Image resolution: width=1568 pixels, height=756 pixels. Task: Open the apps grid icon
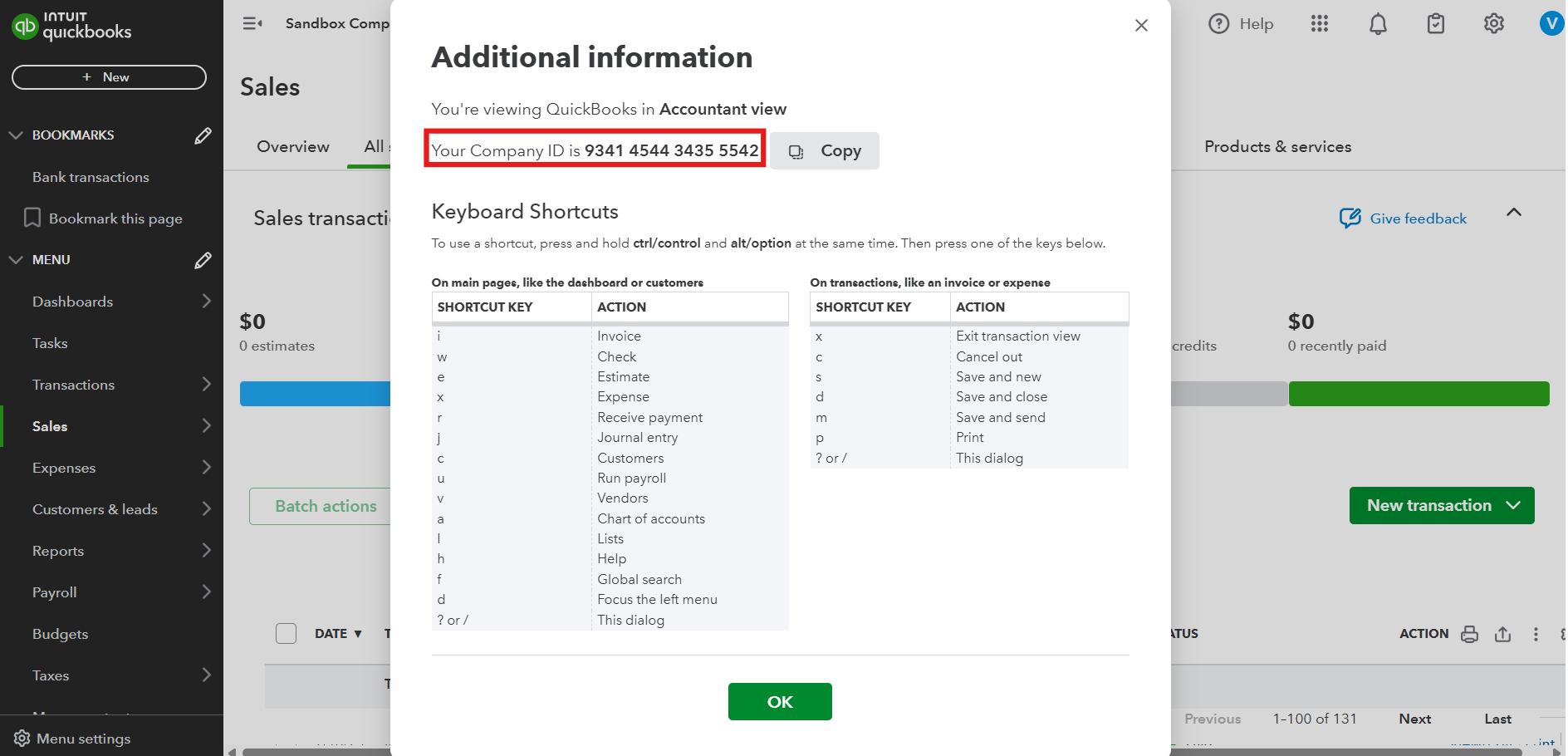[x=1320, y=24]
